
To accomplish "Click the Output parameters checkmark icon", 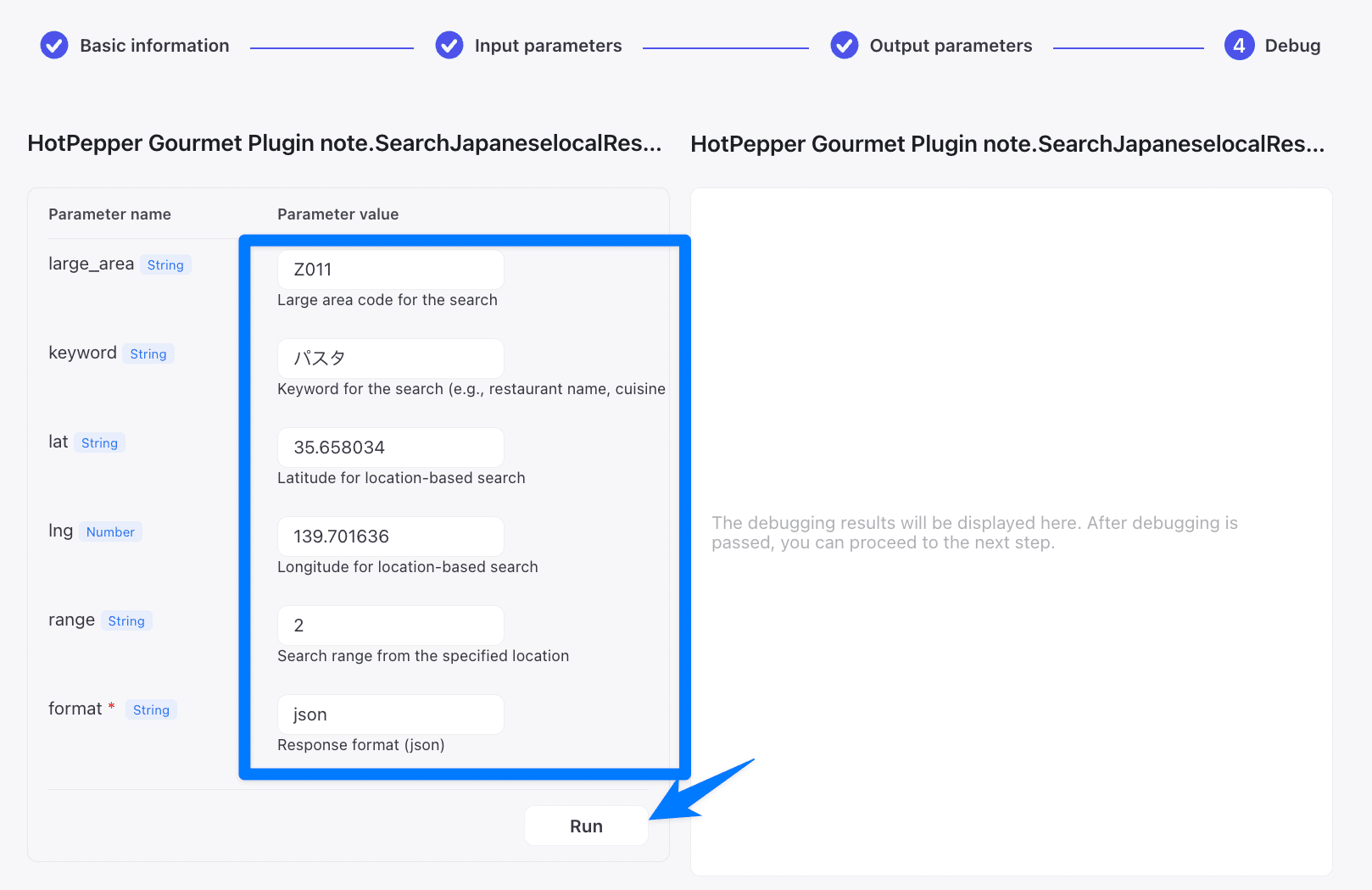I will click(845, 45).
